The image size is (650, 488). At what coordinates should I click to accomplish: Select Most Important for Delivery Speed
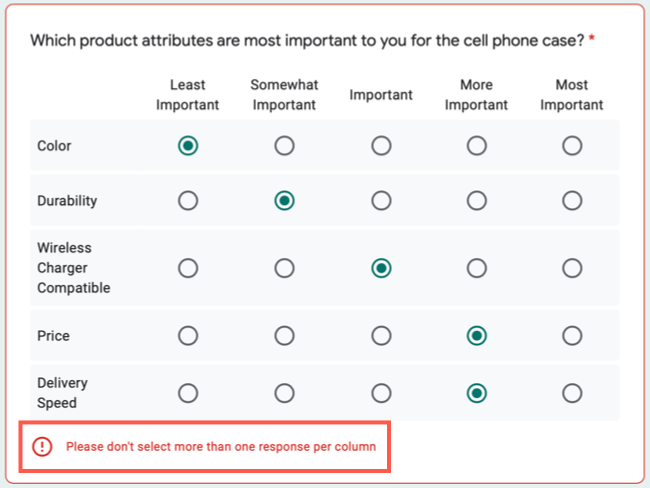point(572,393)
